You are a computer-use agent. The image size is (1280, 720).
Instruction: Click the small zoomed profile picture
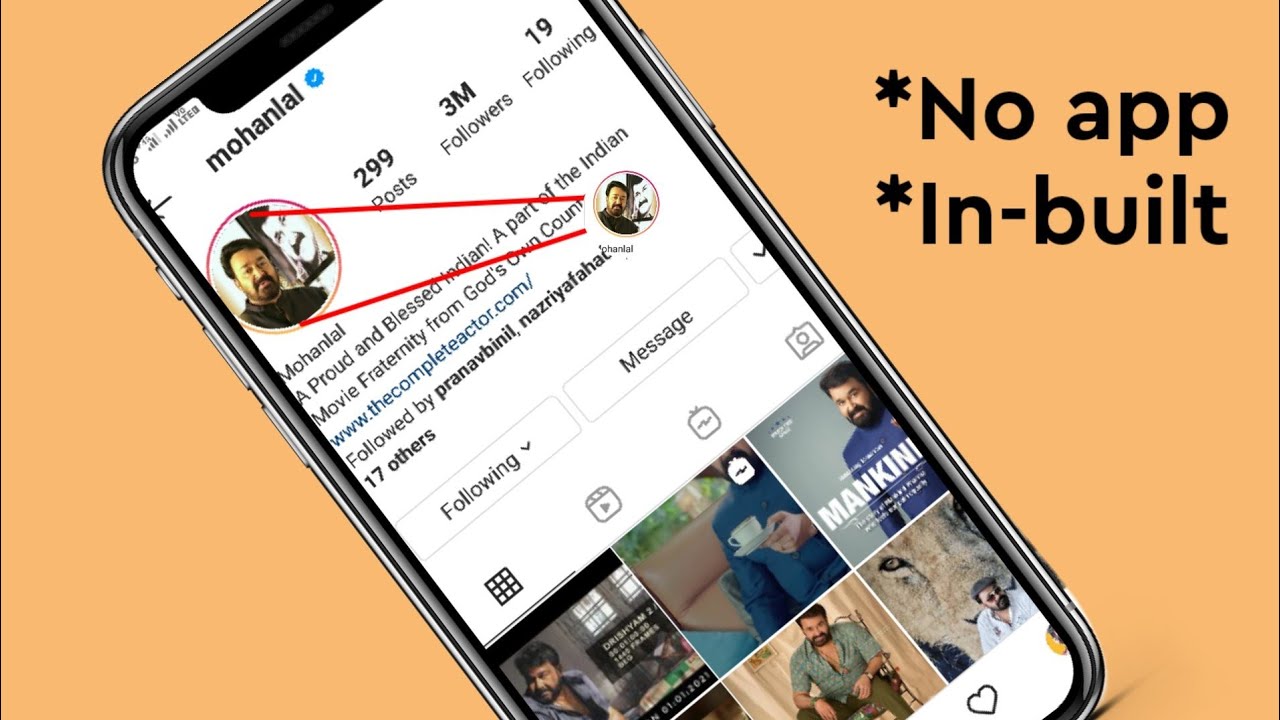[x=626, y=205]
